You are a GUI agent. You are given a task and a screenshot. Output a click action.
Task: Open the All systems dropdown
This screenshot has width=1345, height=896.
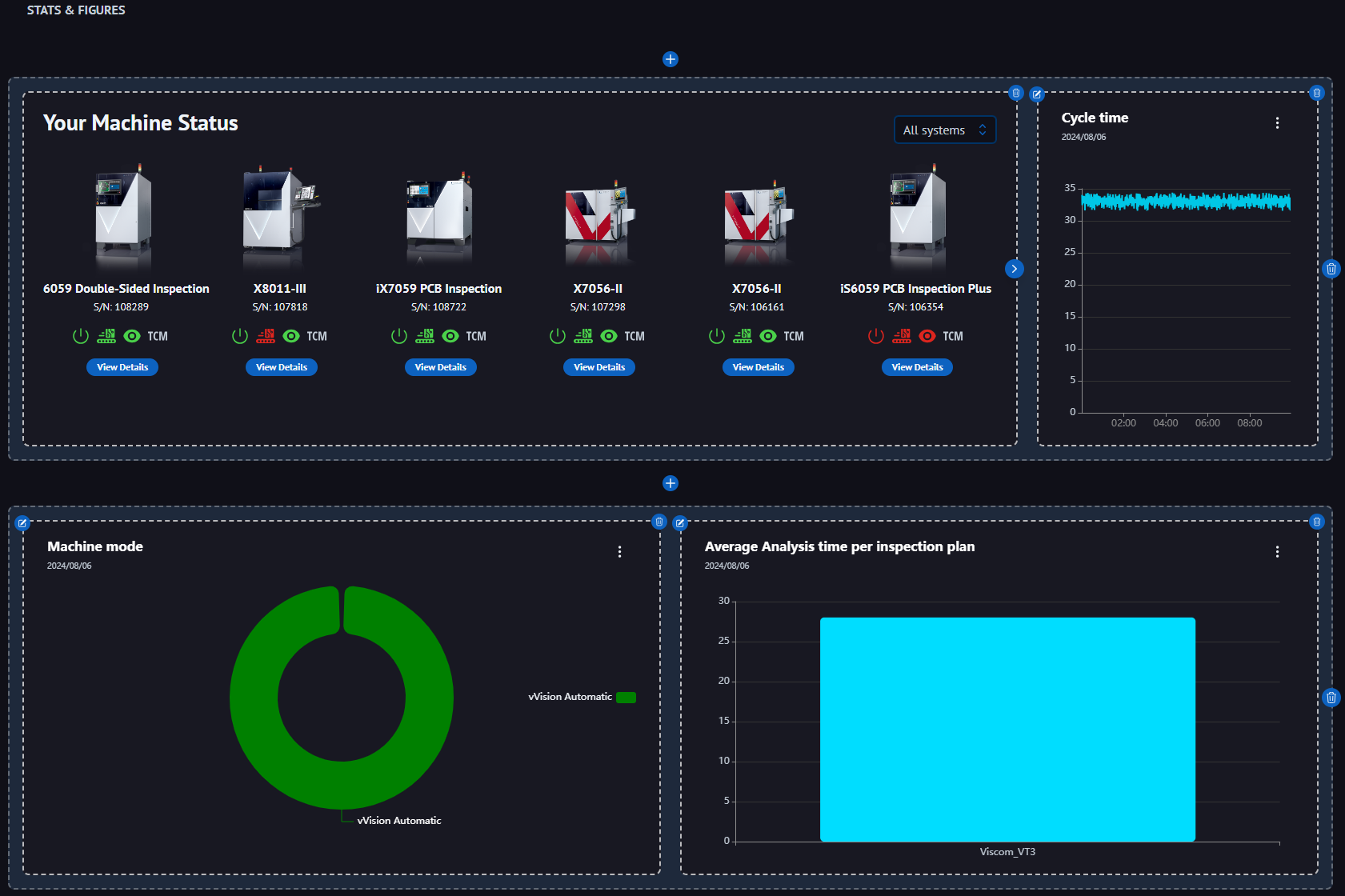(944, 130)
